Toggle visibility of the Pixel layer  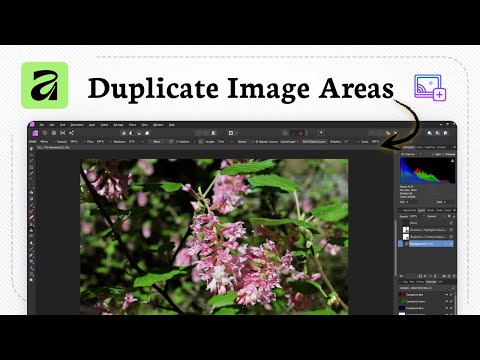tap(451, 223)
